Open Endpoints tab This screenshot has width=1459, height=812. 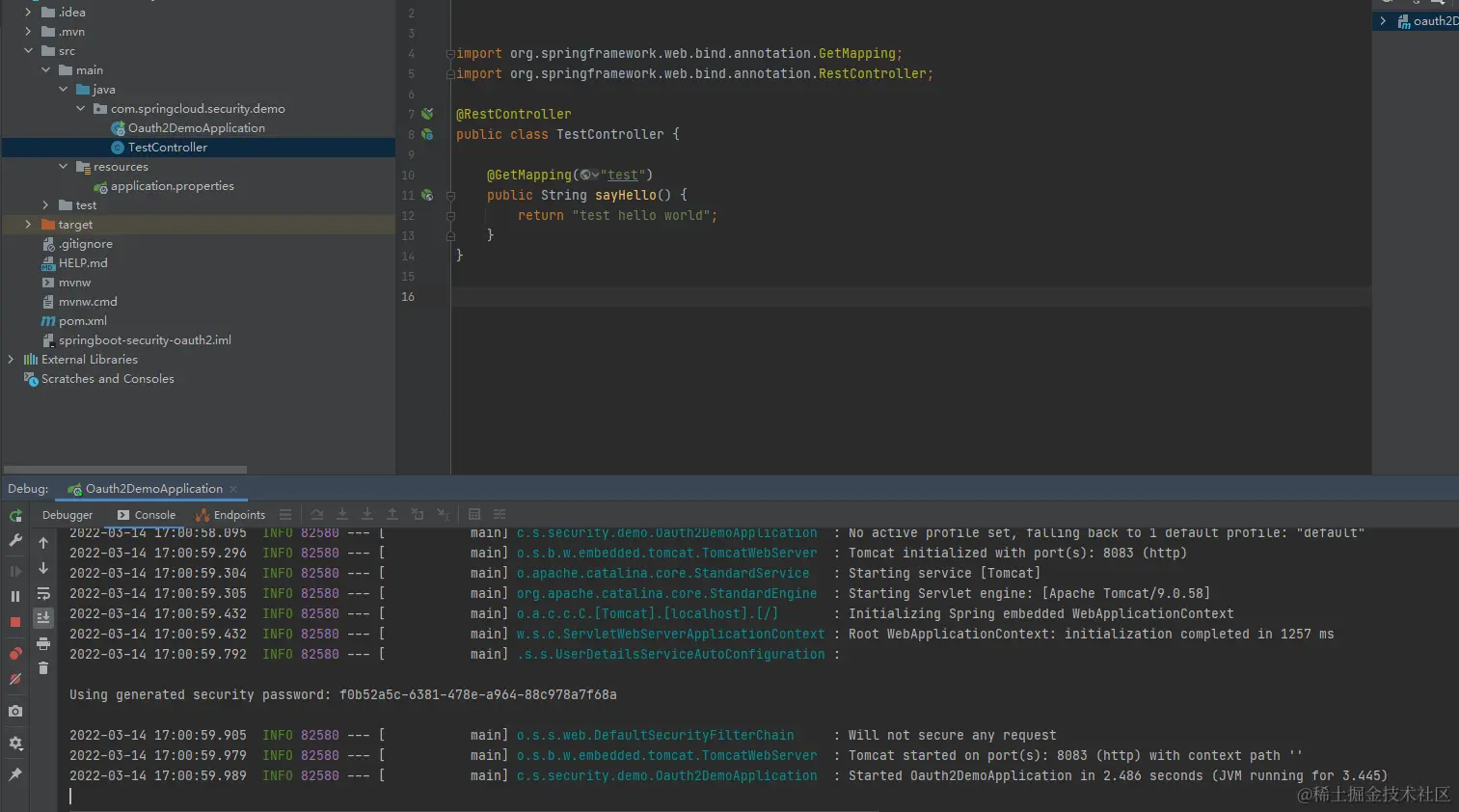231,515
